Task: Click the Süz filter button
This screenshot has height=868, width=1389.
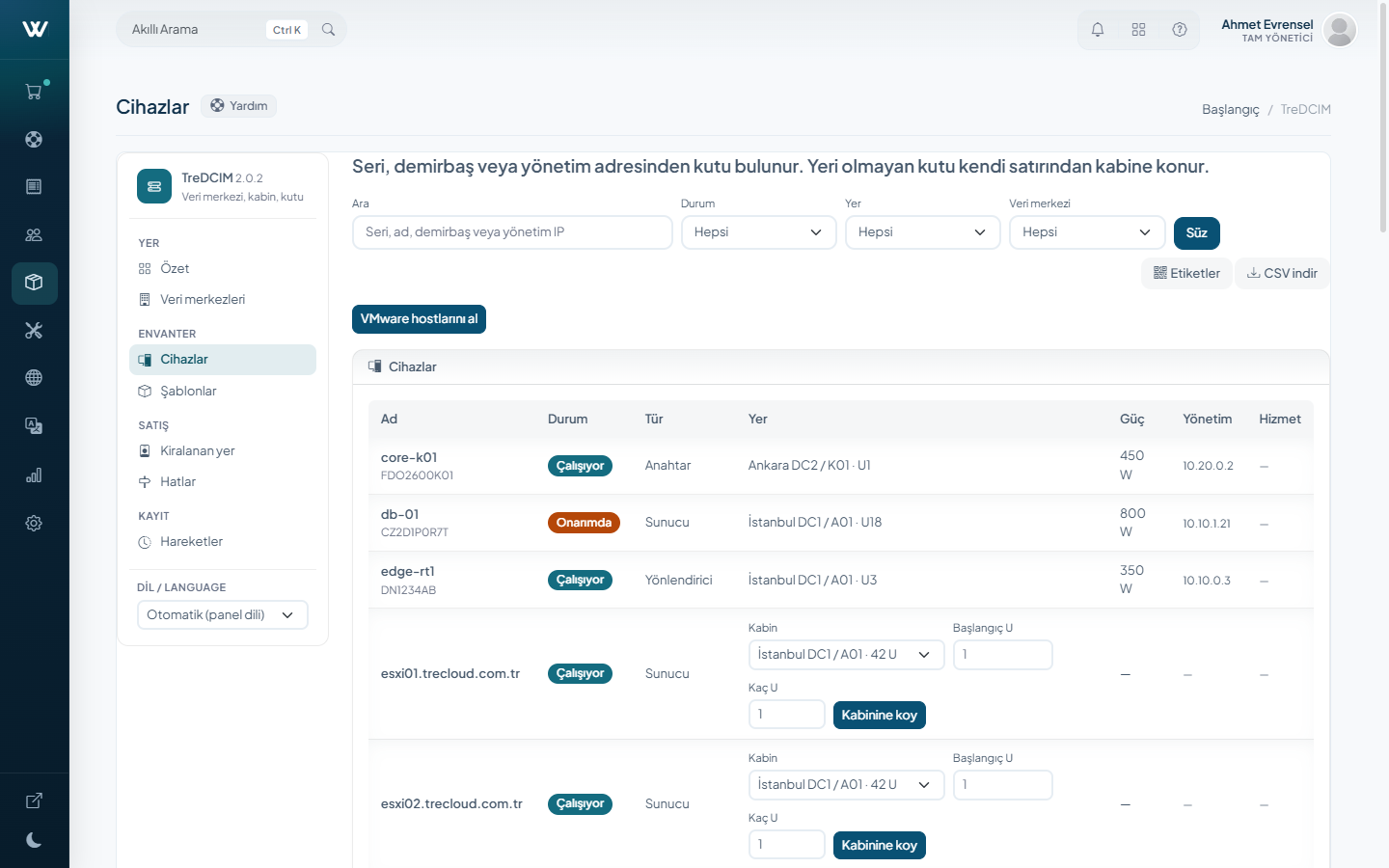Action: [1197, 233]
